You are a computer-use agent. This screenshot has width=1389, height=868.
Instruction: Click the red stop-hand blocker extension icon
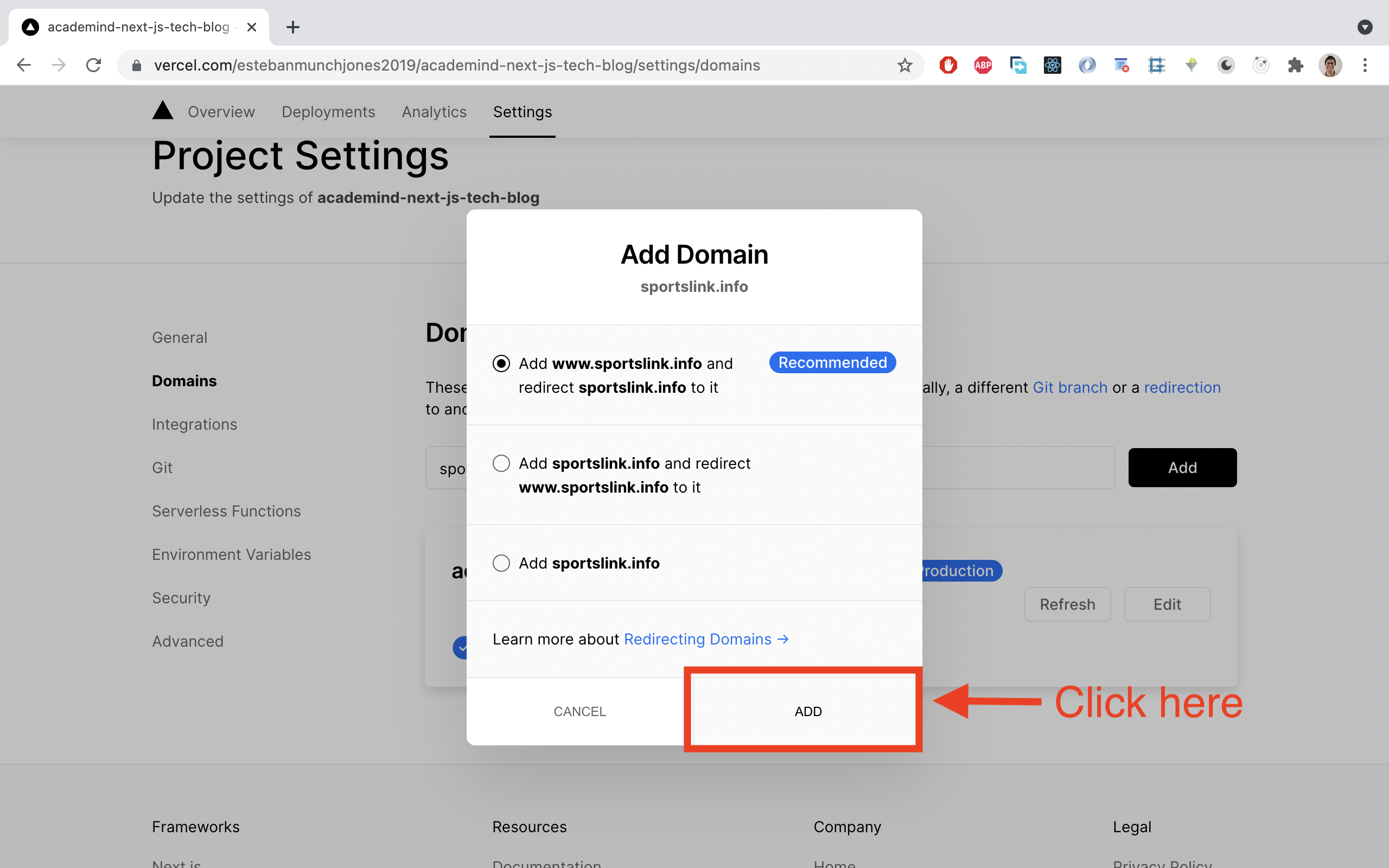click(x=948, y=65)
